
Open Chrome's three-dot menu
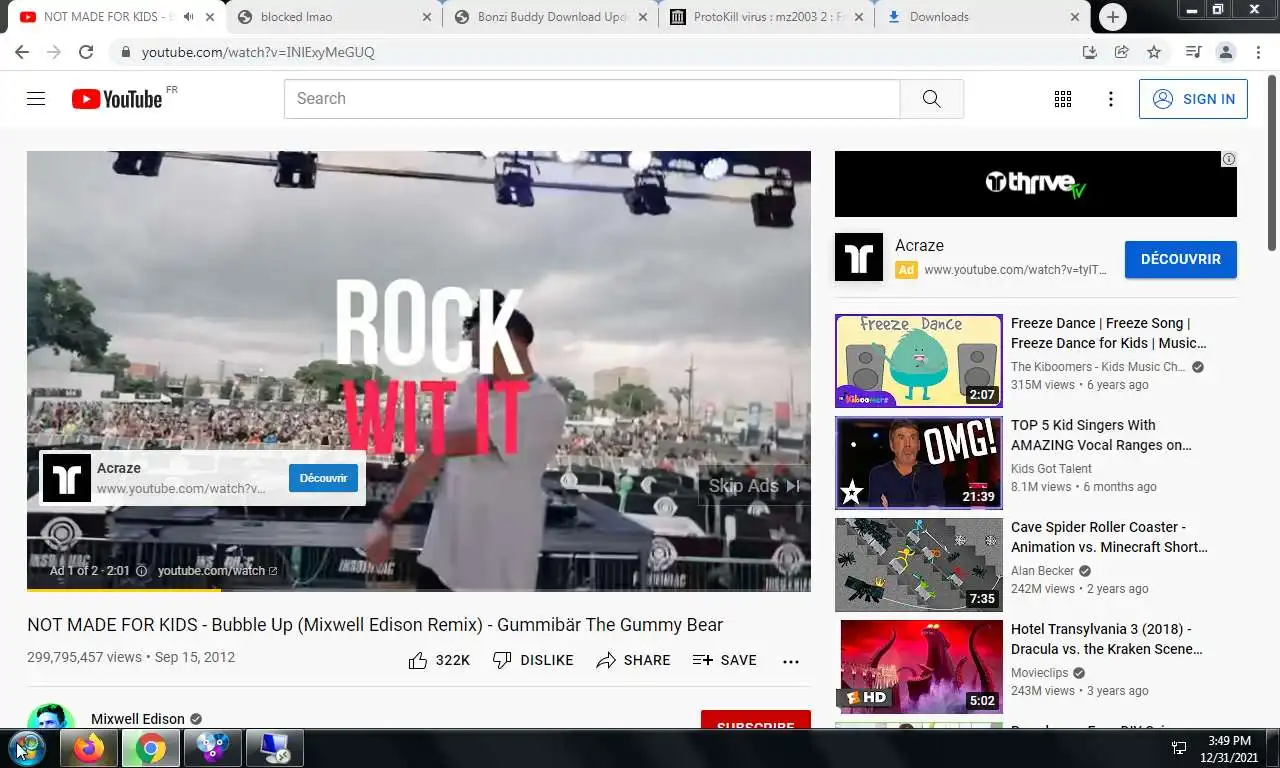(x=1257, y=52)
